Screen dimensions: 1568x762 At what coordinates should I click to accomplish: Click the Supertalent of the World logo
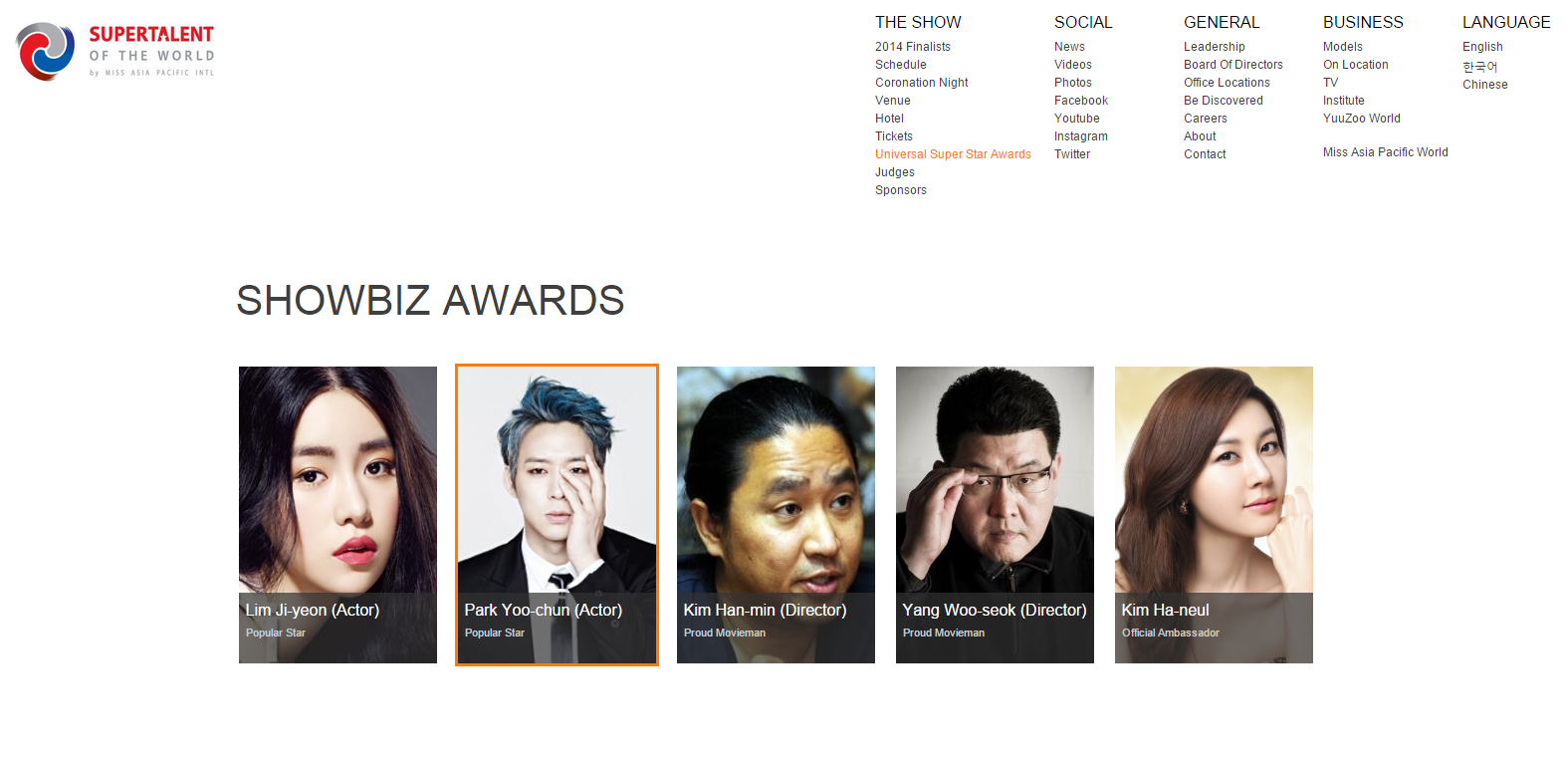pos(115,51)
